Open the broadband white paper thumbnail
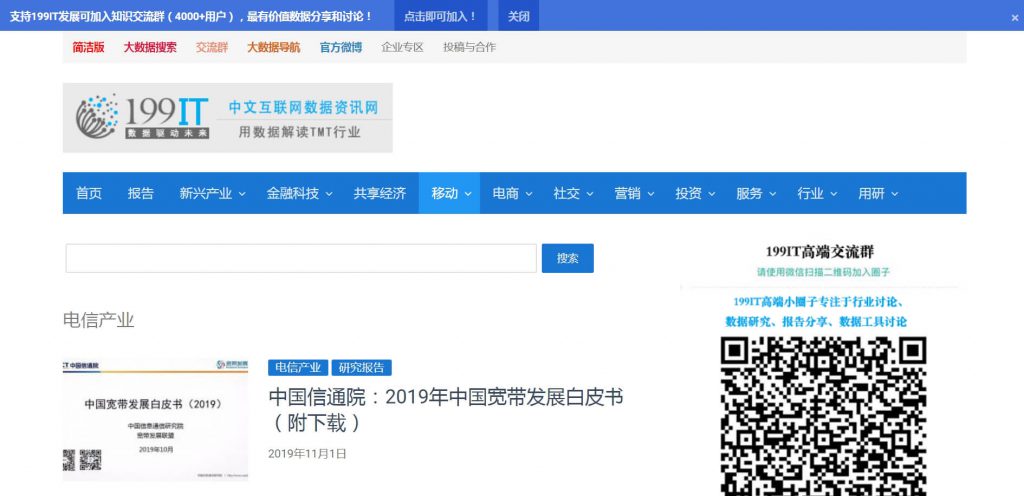 [x=155, y=418]
